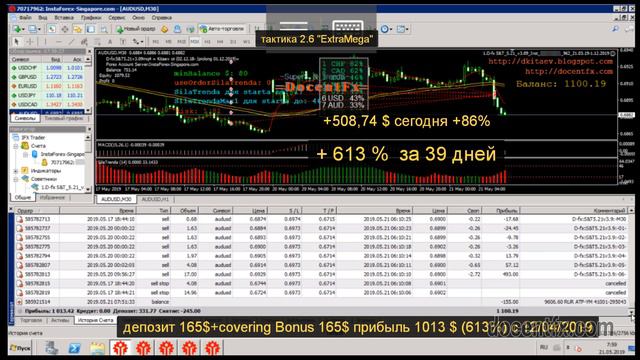
Task: Select USDCHF in Market Watch
Action: [47, 68]
